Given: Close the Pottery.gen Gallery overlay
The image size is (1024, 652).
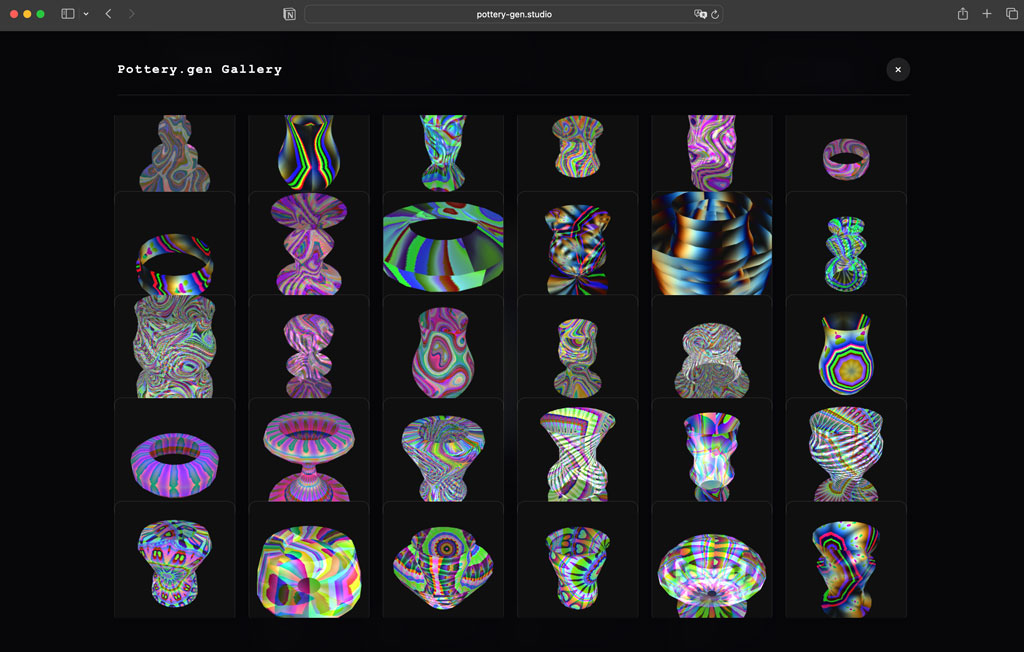Looking at the screenshot, I should coord(898,69).
